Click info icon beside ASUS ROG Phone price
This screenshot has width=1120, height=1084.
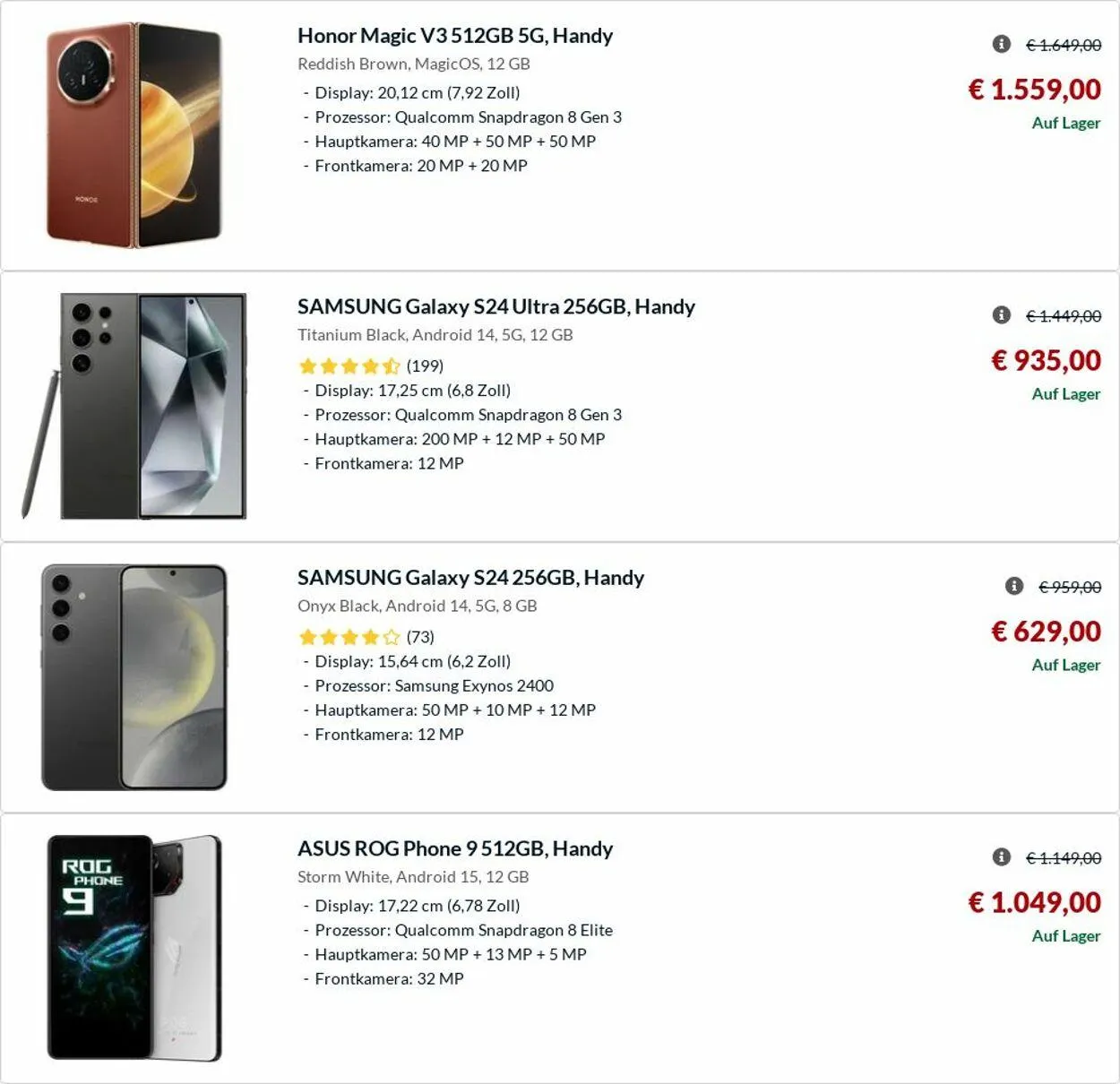click(1002, 857)
